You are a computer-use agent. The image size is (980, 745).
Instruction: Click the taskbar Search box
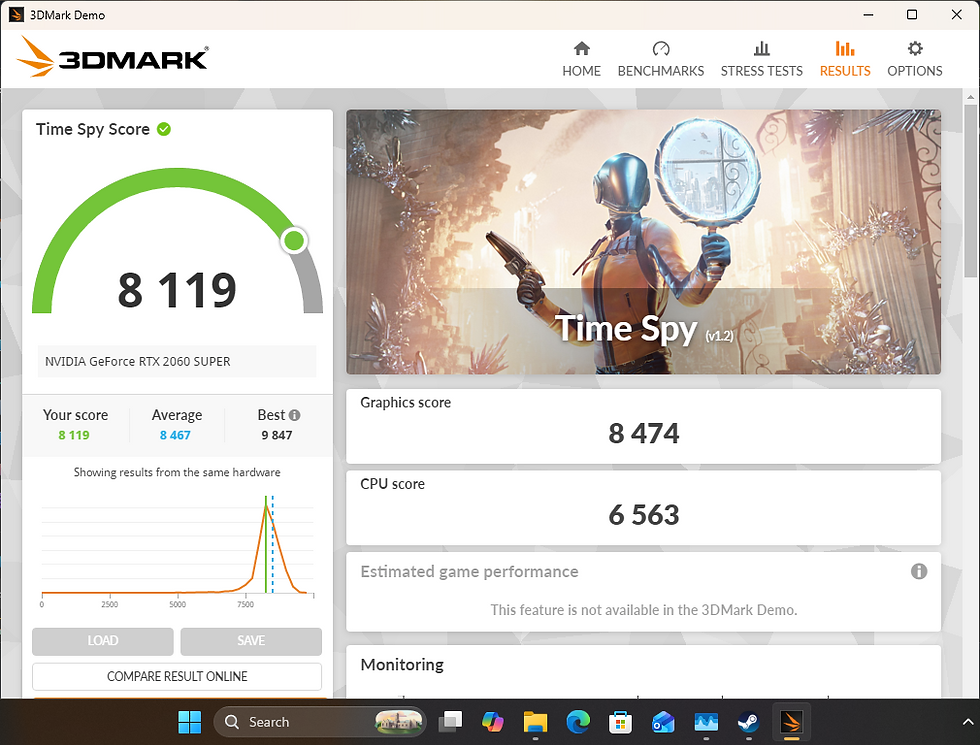click(319, 722)
